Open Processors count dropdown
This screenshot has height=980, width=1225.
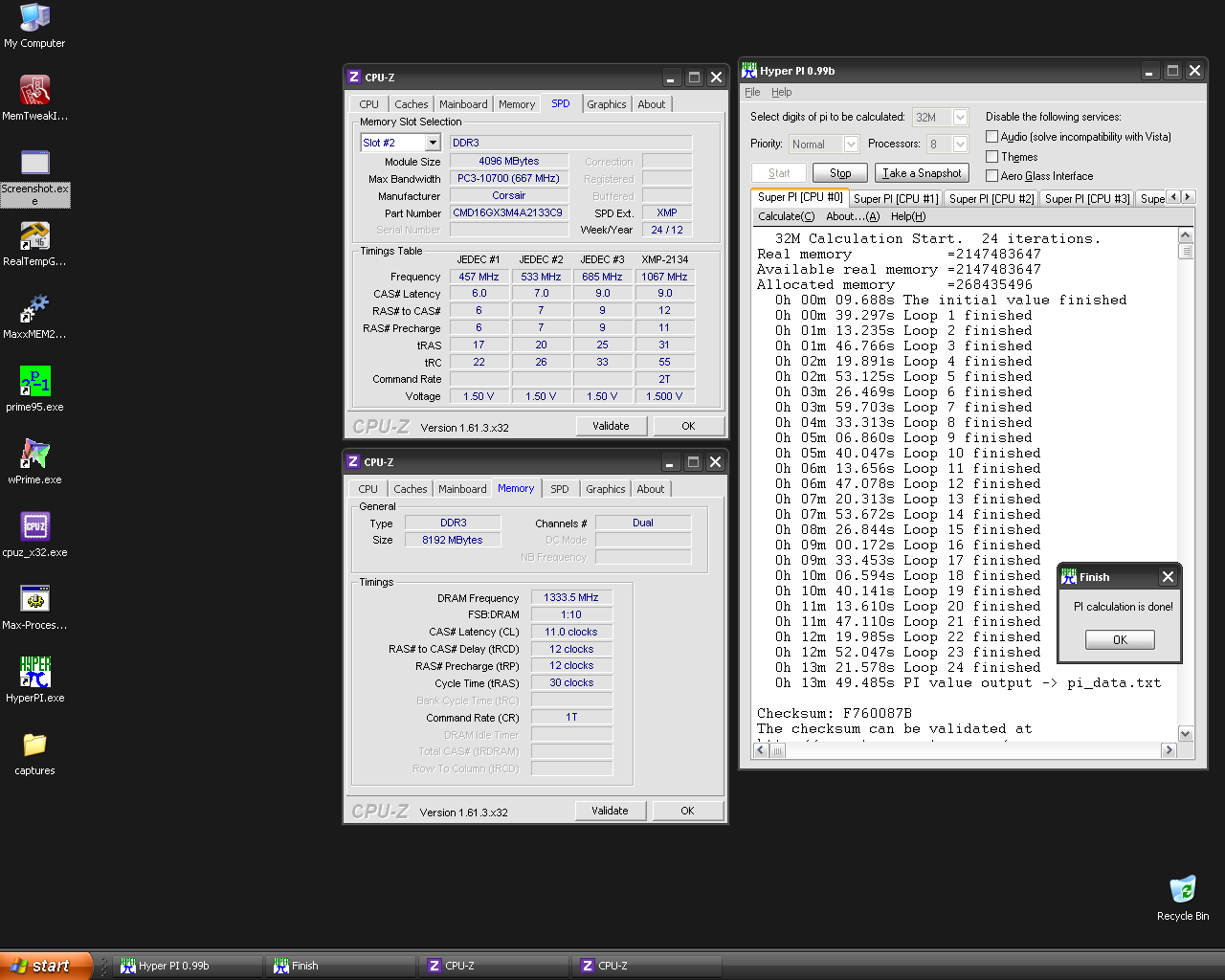pyautogui.click(x=960, y=144)
